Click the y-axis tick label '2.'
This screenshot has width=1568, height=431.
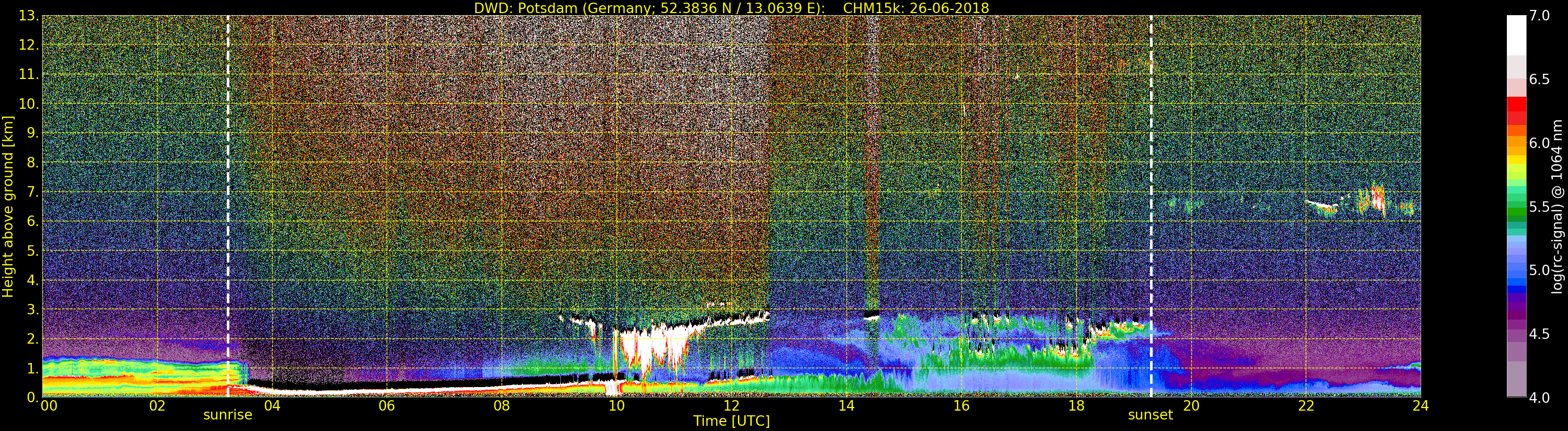[33, 339]
